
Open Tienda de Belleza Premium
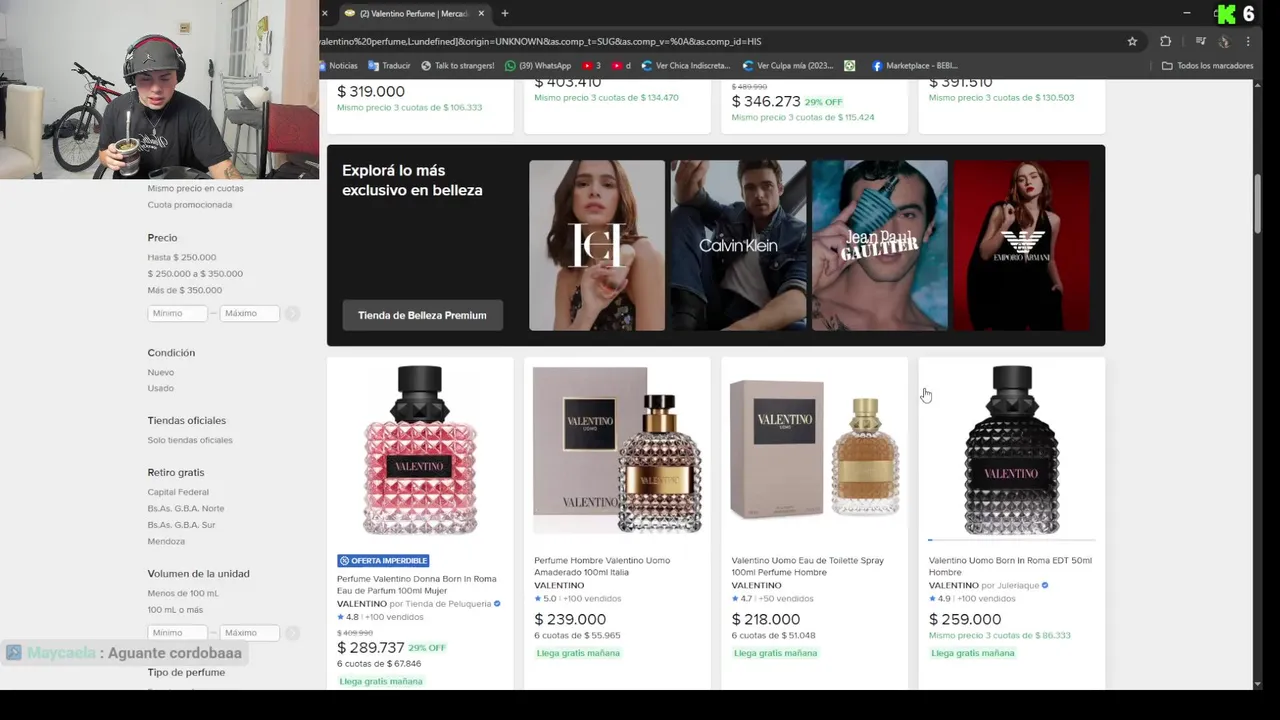click(x=422, y=315)
